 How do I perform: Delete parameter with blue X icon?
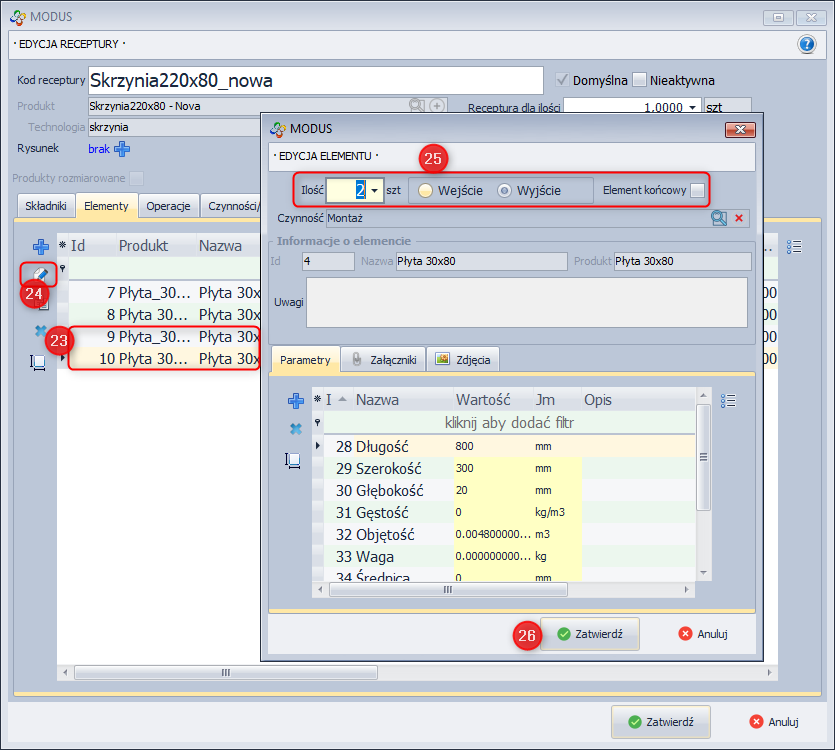295,429
